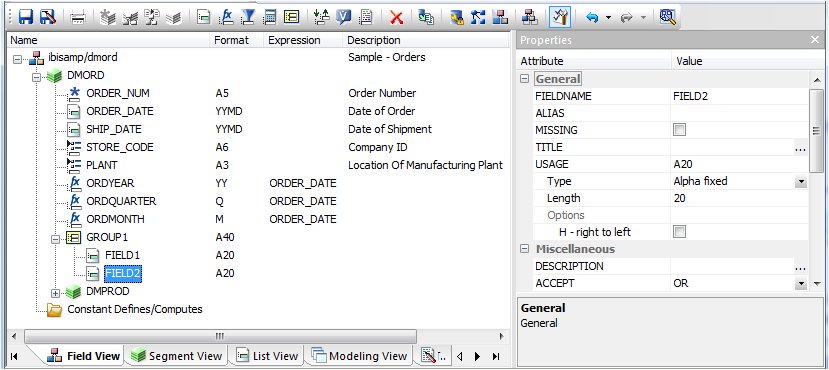
Task: Click the small hierarchy diagram toolbar icon
Action: coord(529,17)
